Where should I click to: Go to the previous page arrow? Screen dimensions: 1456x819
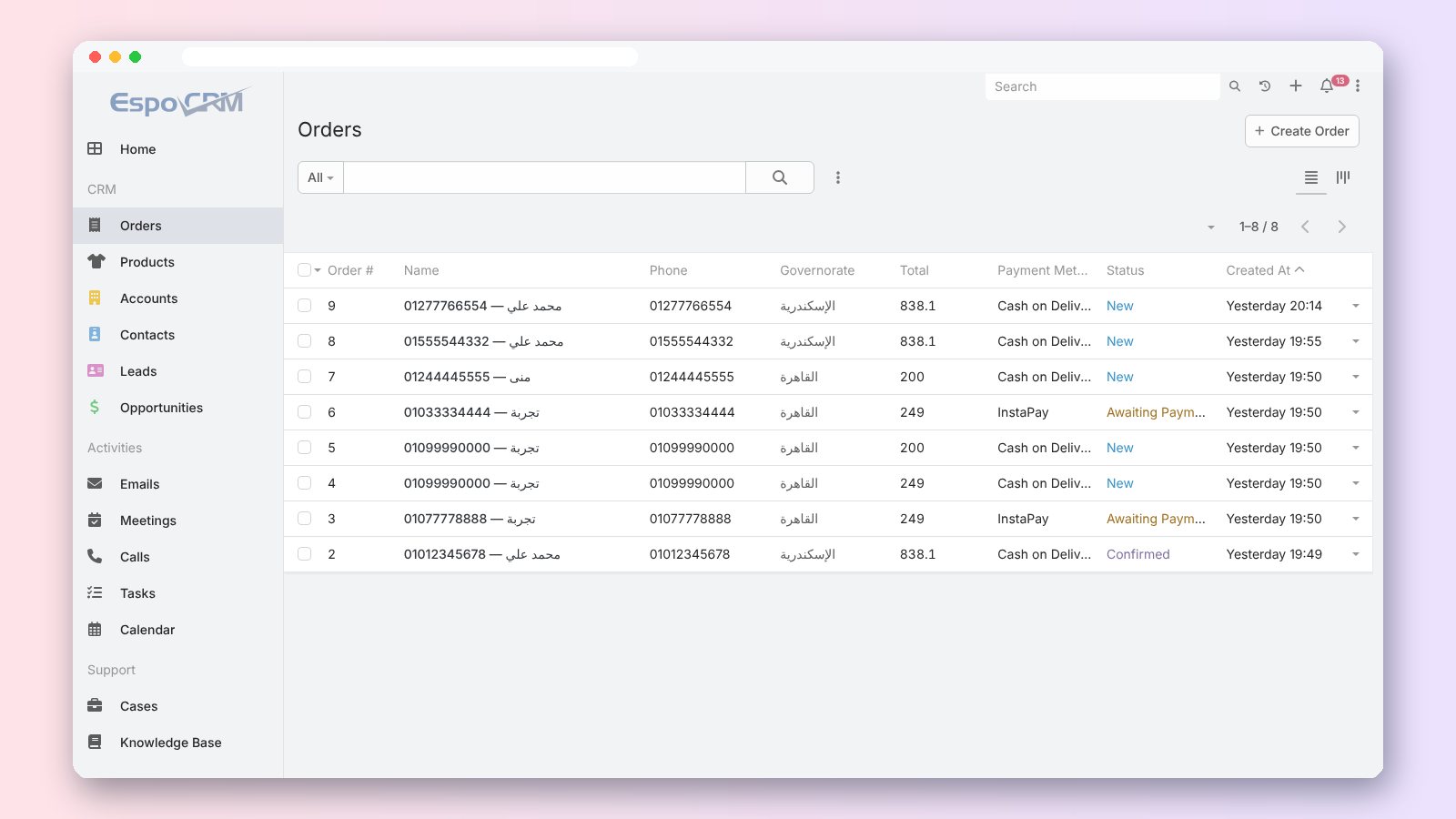[x=1305, y=227]
